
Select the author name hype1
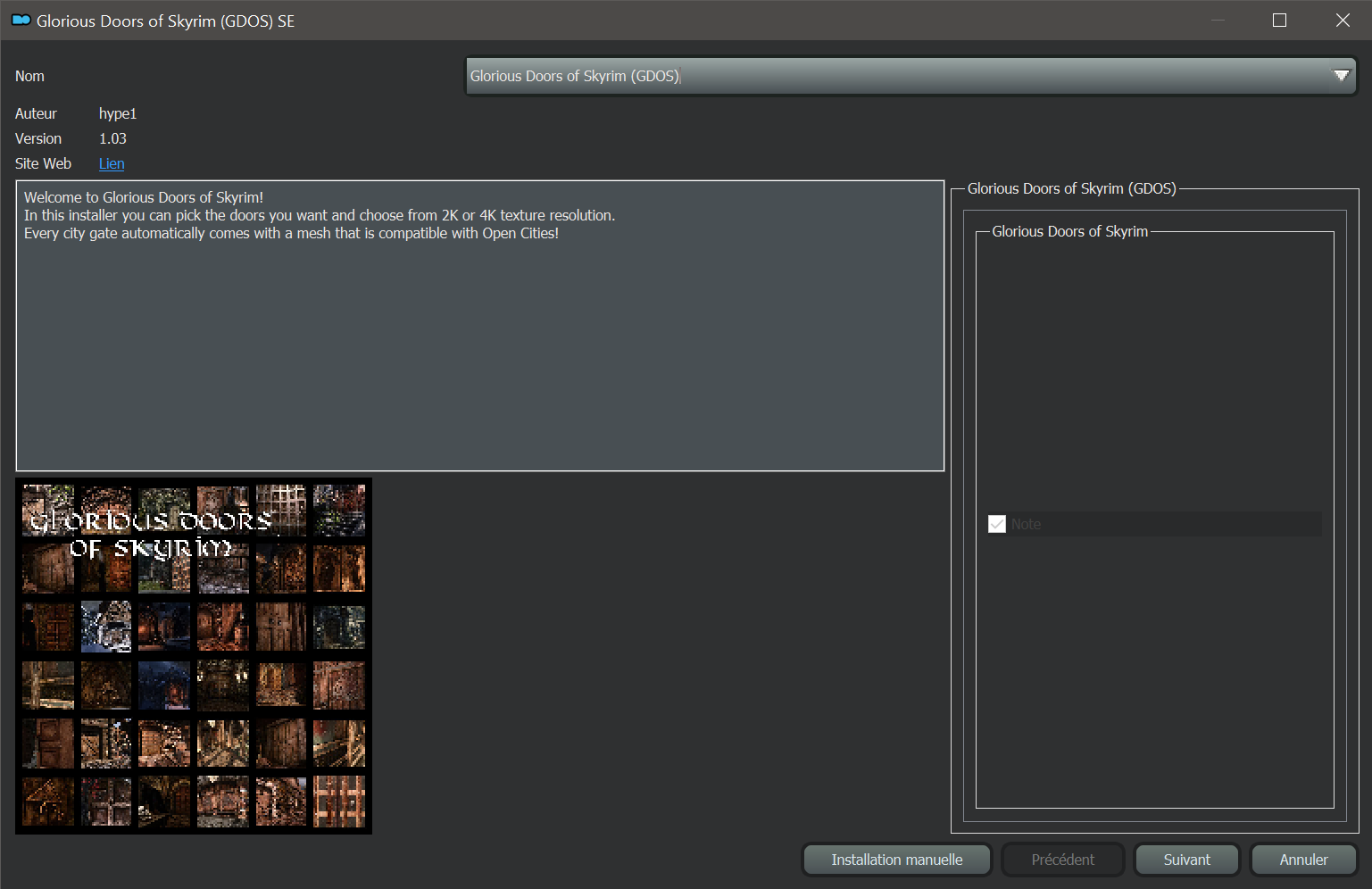118,113
